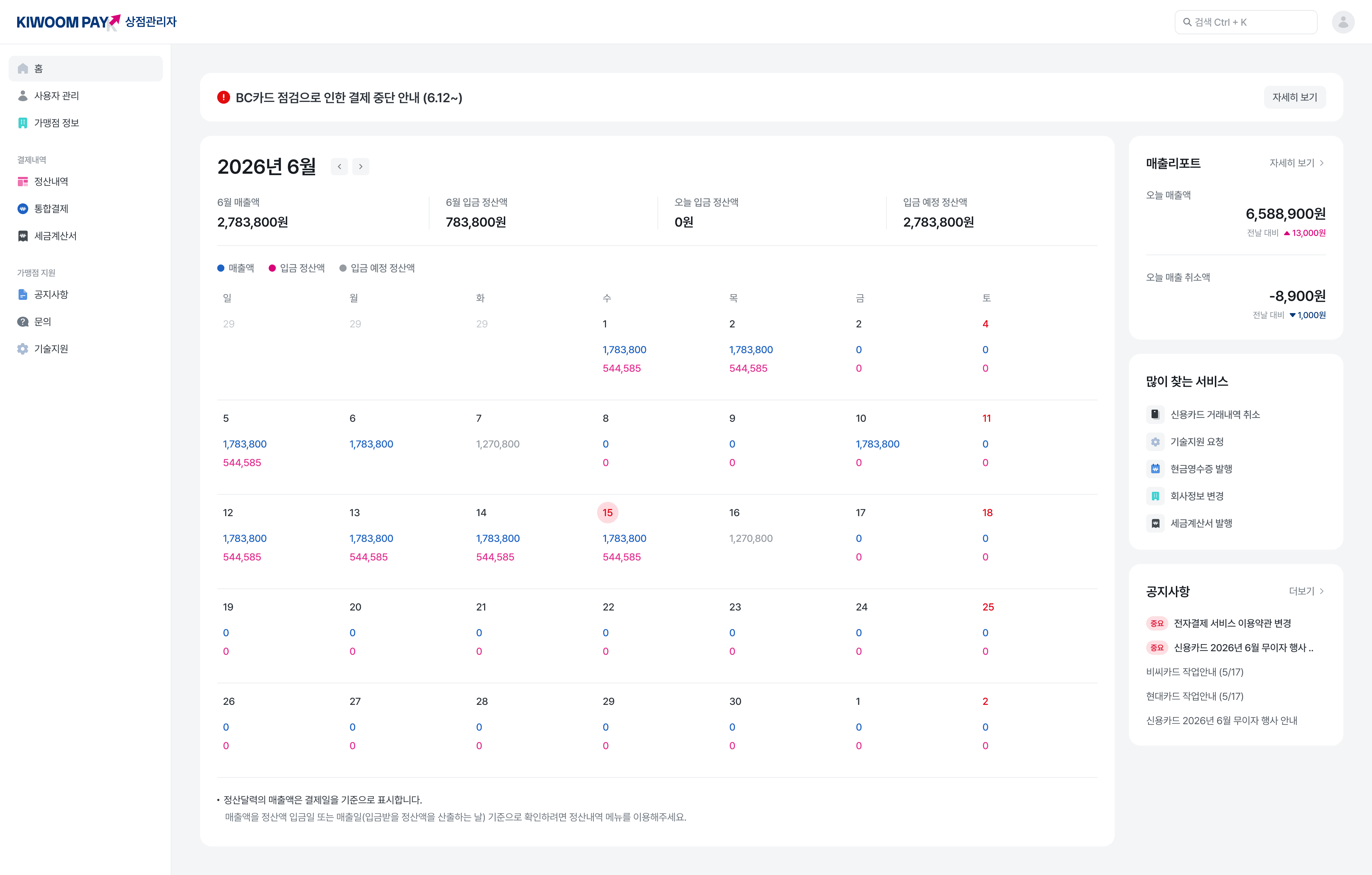Click the 문의 question mark icon
The height and width of the screenshot is (875, 1372).
pyautogui.click(x=23, y=321)
